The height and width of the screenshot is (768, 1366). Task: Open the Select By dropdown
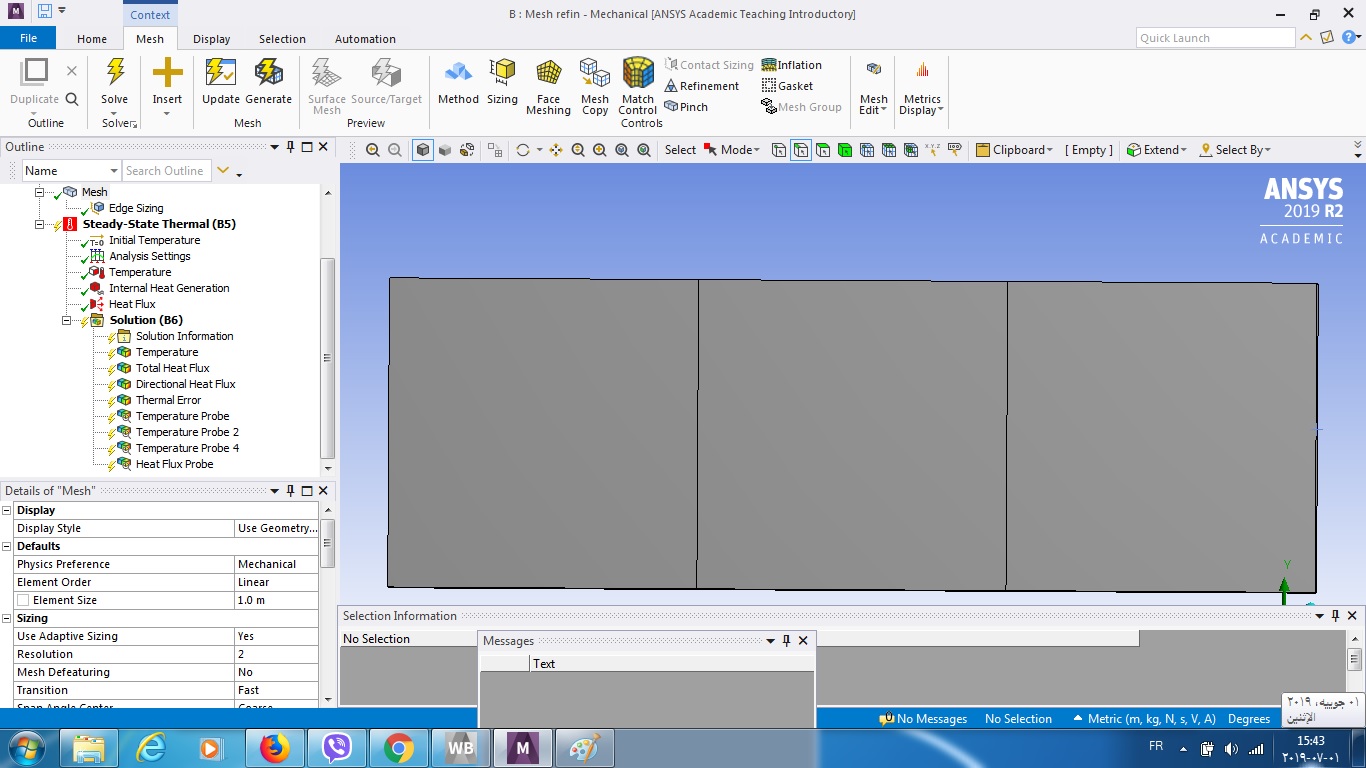click(1235, 150)
